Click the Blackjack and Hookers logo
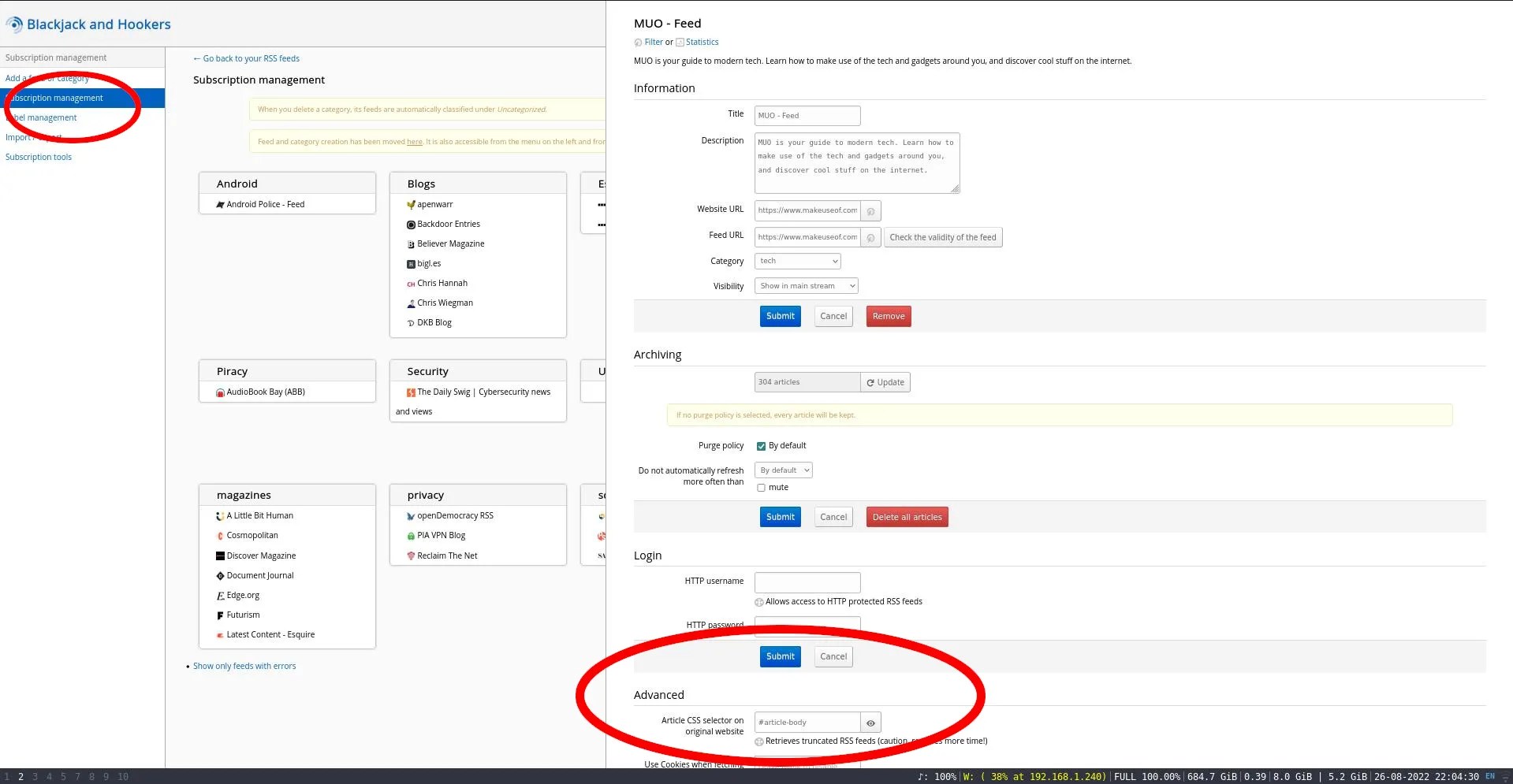The width and height of the screenshot is (1513, 784). pos(88,24)
